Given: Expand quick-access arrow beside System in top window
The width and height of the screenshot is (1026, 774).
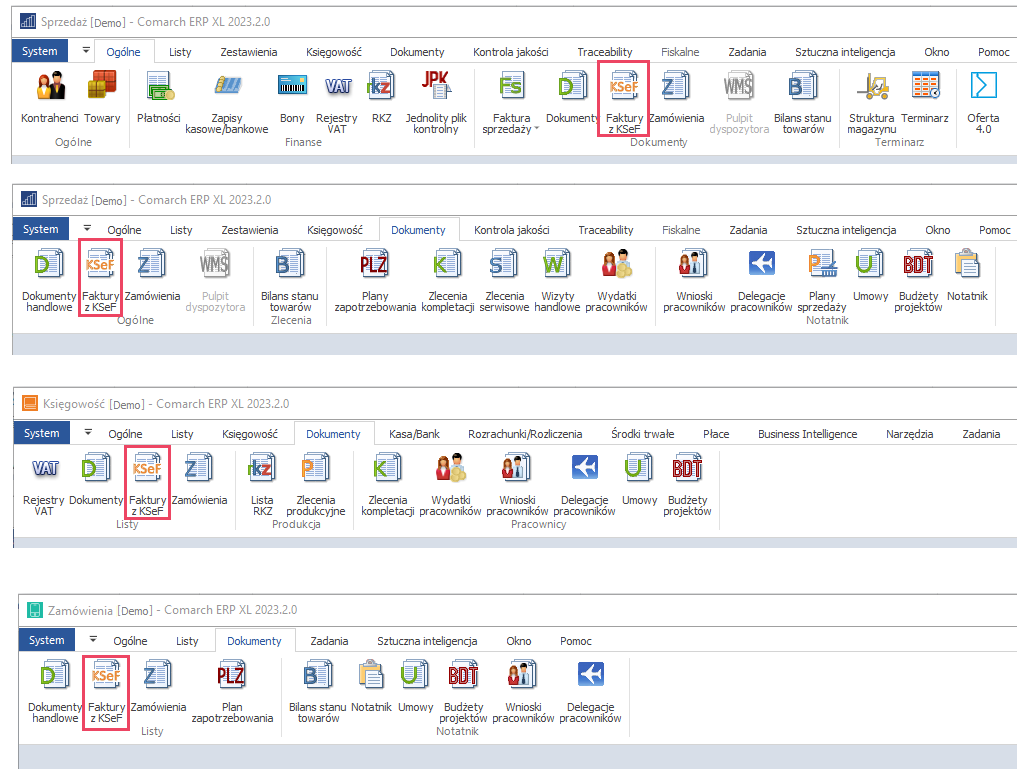Looking at the screenshot, I should click(86, 50).
